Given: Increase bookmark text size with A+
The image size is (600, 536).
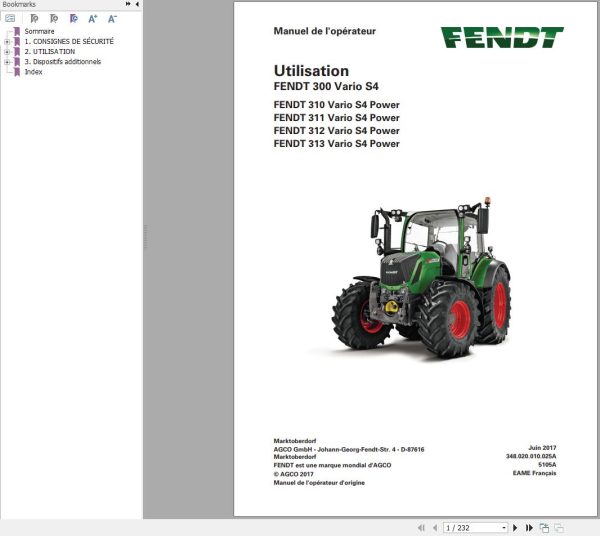Looking at the screenshot, I should pyautogui.click(x=93, y=18).
